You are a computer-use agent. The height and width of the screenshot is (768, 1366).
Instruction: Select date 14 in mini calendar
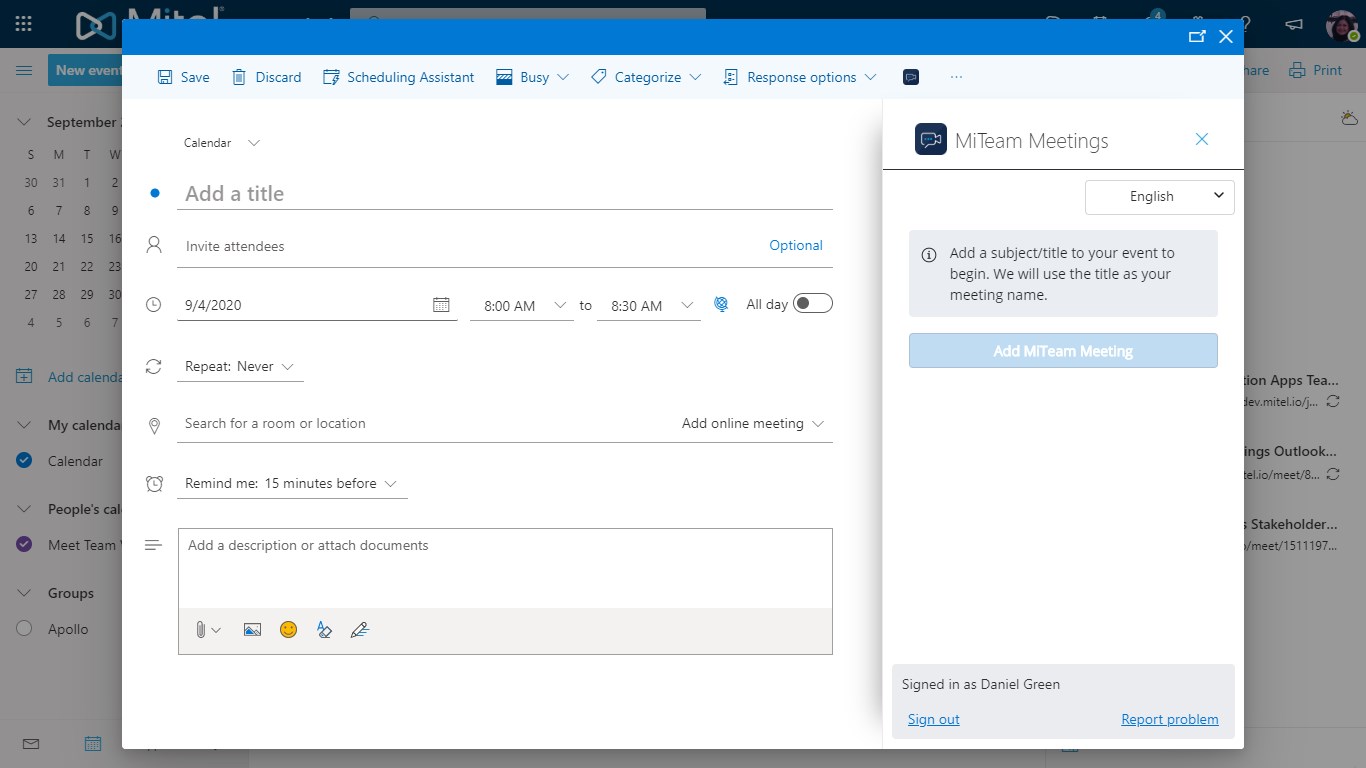tap(59, 239)
